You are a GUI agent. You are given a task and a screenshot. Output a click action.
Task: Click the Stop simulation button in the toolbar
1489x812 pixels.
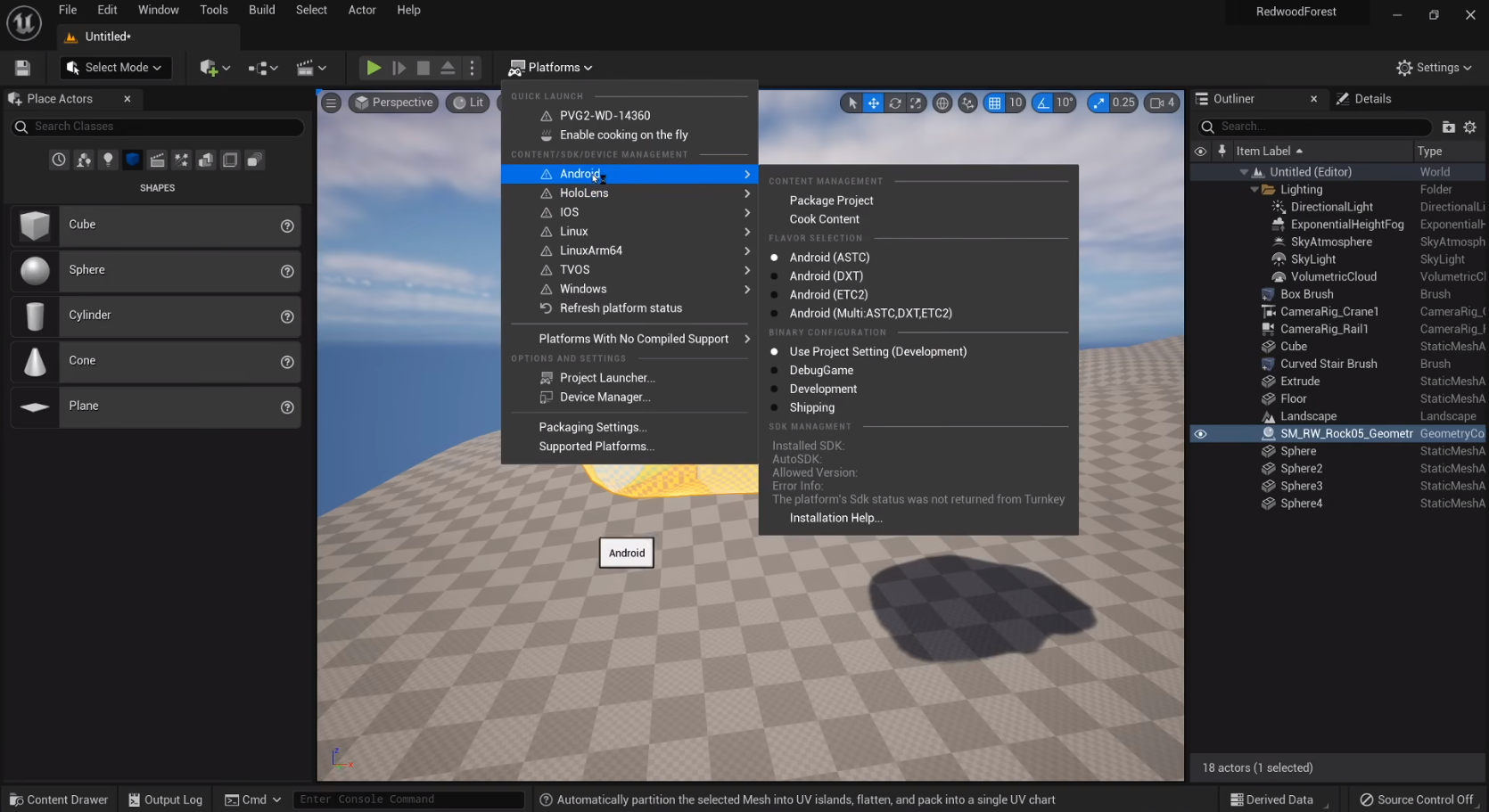[424, 68]
